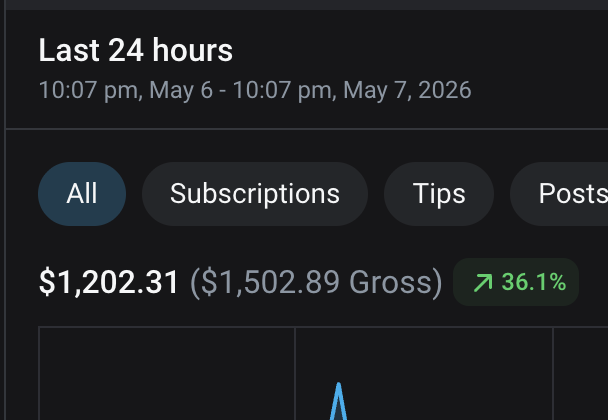
Task: Click the $1,202.31 net earnings amount
Action: pyautogui.click(x=109, y=282)
